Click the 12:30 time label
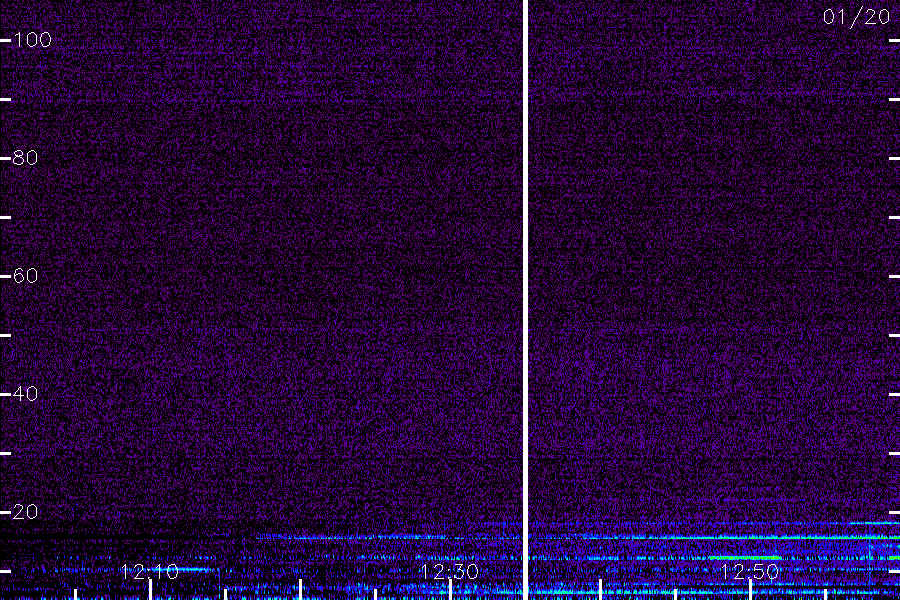 [x=449, y=572]
